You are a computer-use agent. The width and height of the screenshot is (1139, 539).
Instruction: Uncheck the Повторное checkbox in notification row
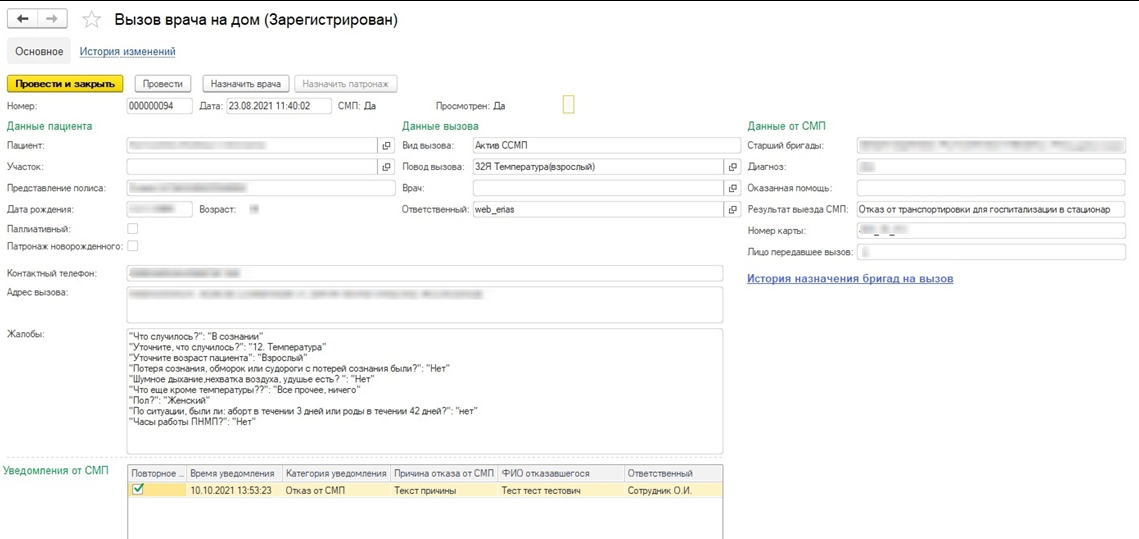point(139,490)
